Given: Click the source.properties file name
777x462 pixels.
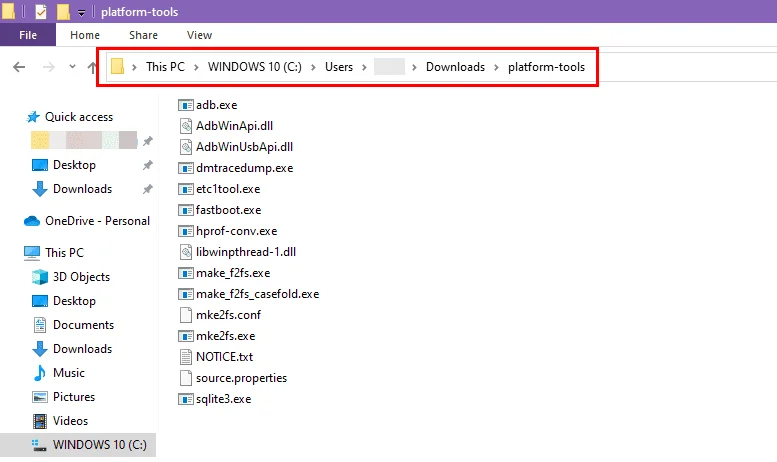Looking at the screenshot, I should [241, 378].
